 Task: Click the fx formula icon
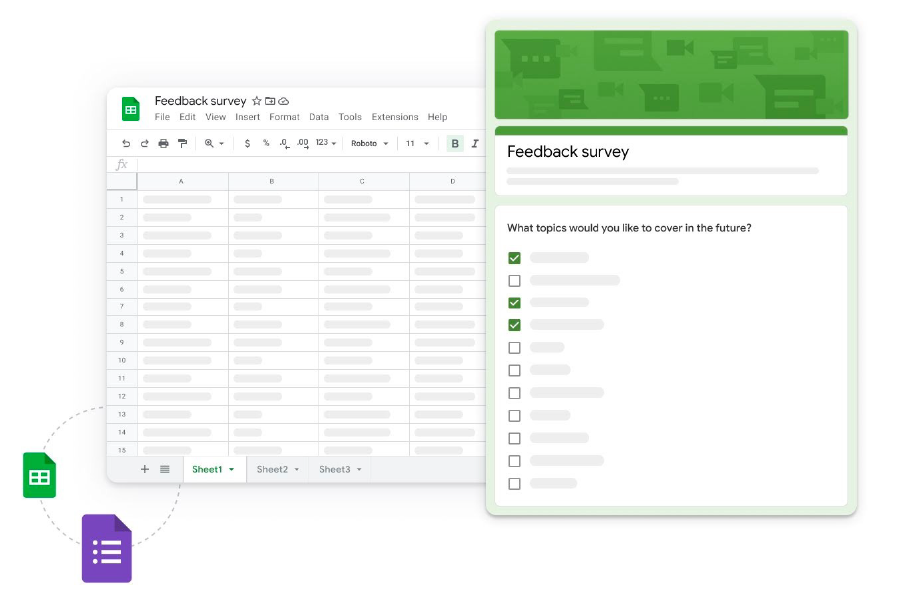point(122,165)
